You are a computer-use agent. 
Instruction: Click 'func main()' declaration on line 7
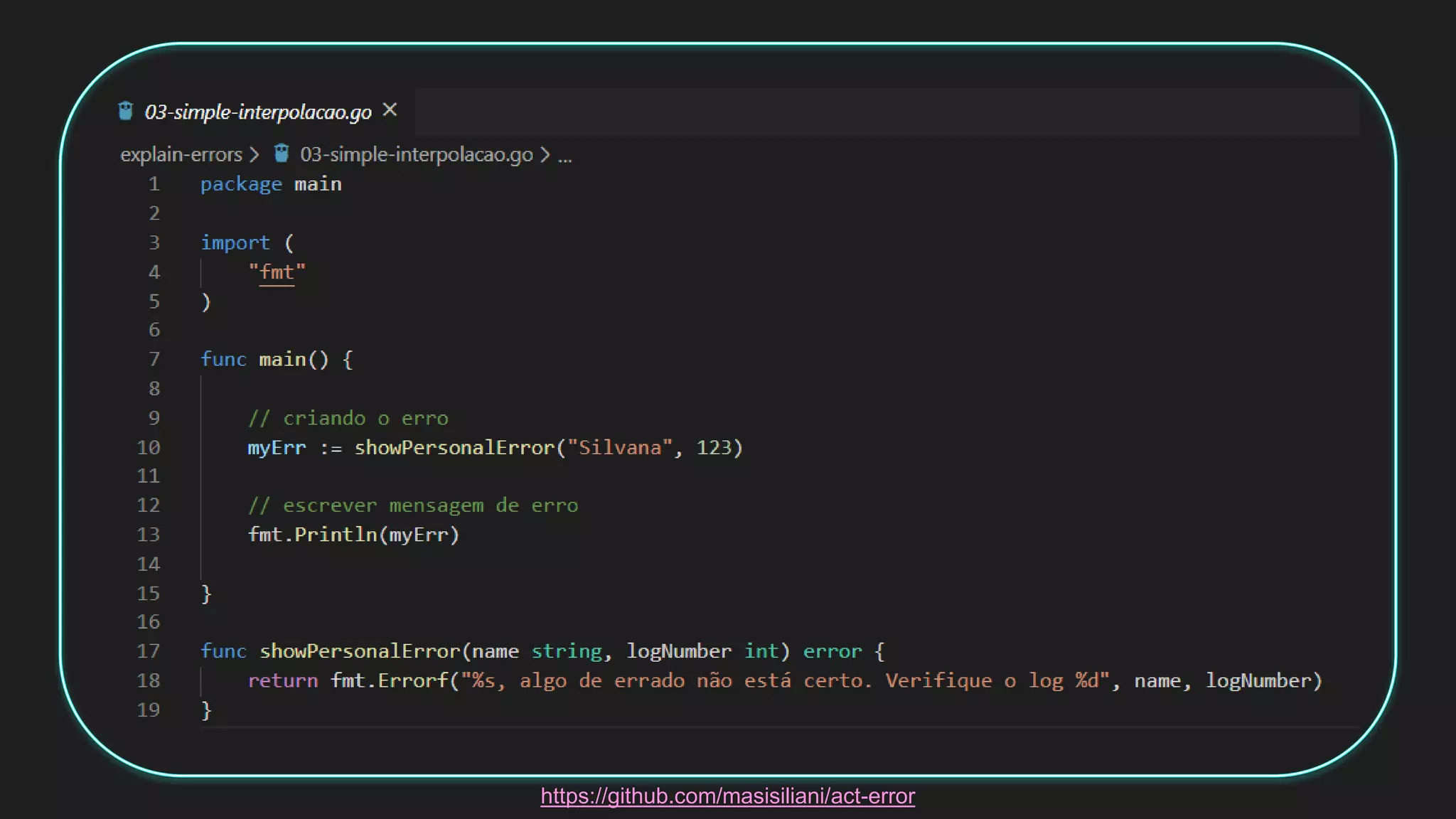pos(264,360)
